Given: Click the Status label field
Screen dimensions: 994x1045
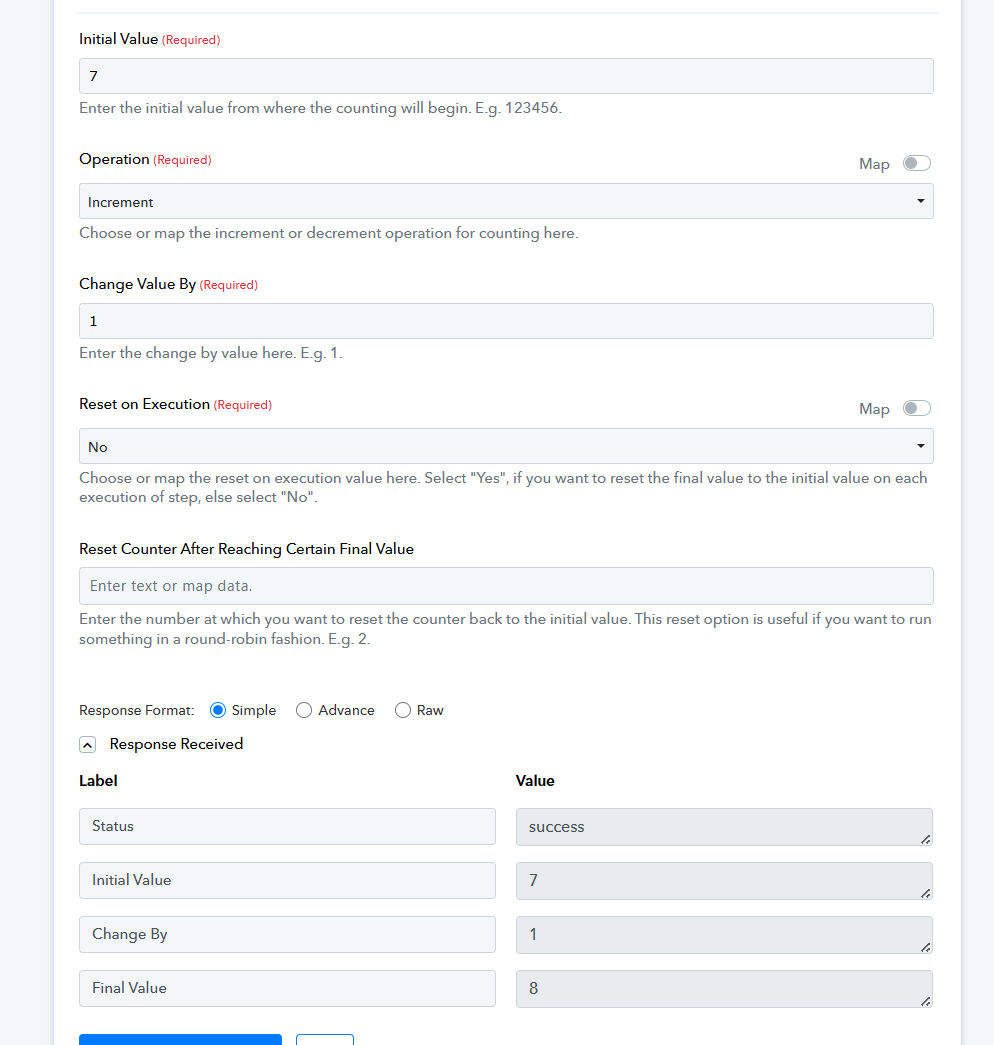Looking at the screenshot, I should 287,826.
